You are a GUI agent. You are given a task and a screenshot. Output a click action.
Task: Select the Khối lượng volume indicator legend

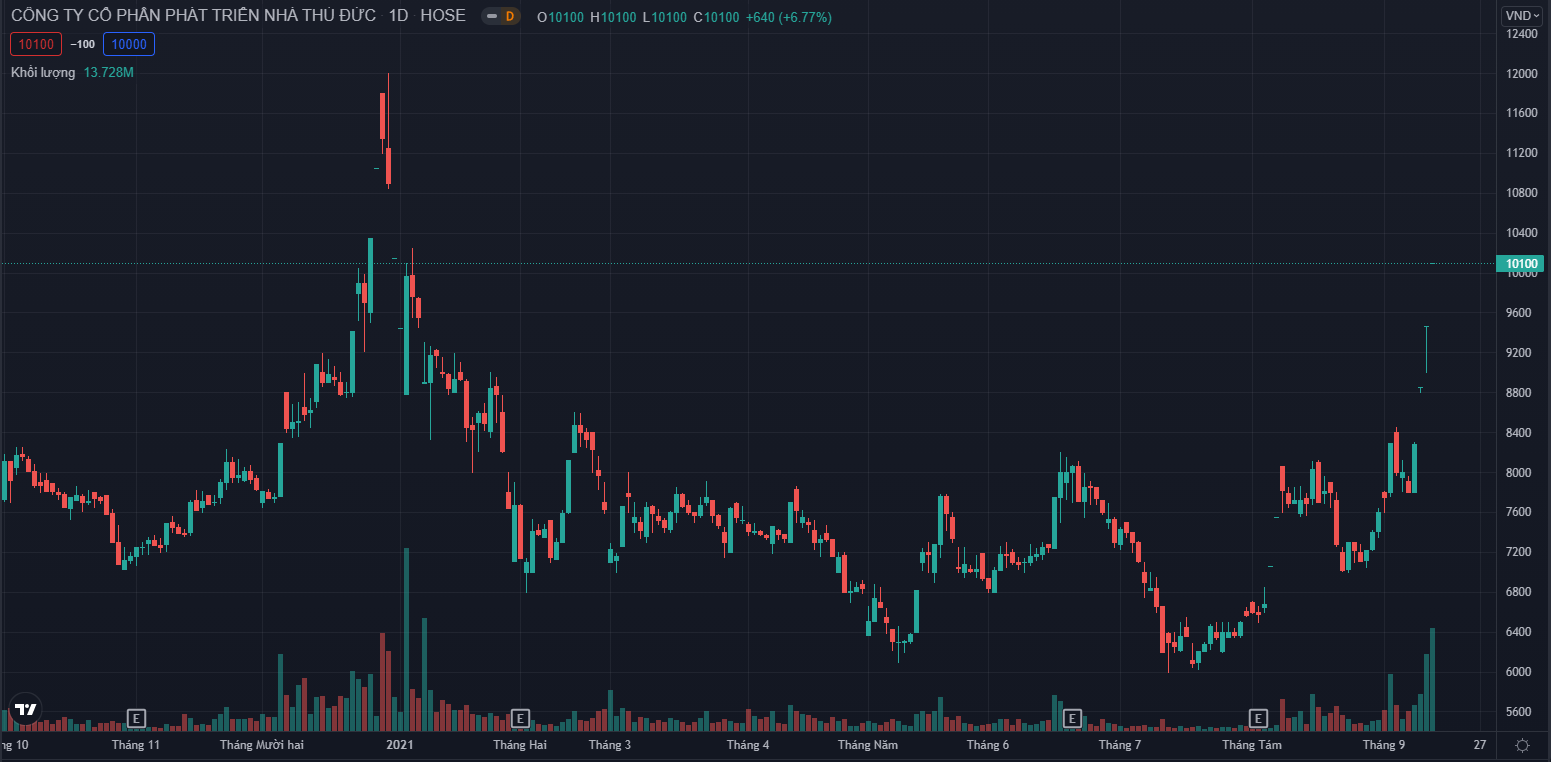43,72
